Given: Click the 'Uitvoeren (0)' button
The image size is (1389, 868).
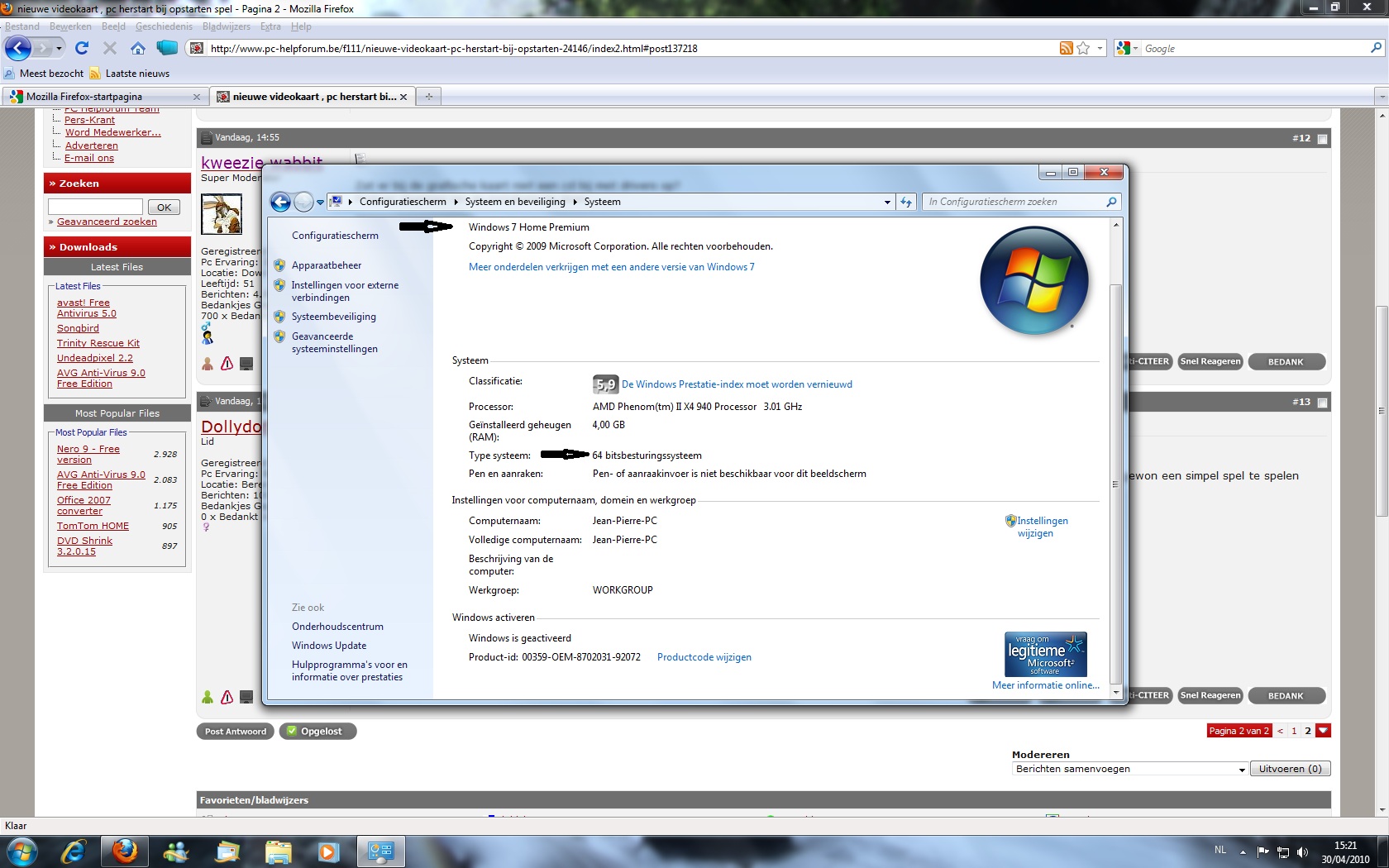Looking at the screenshot, I should click(1290, 769).
